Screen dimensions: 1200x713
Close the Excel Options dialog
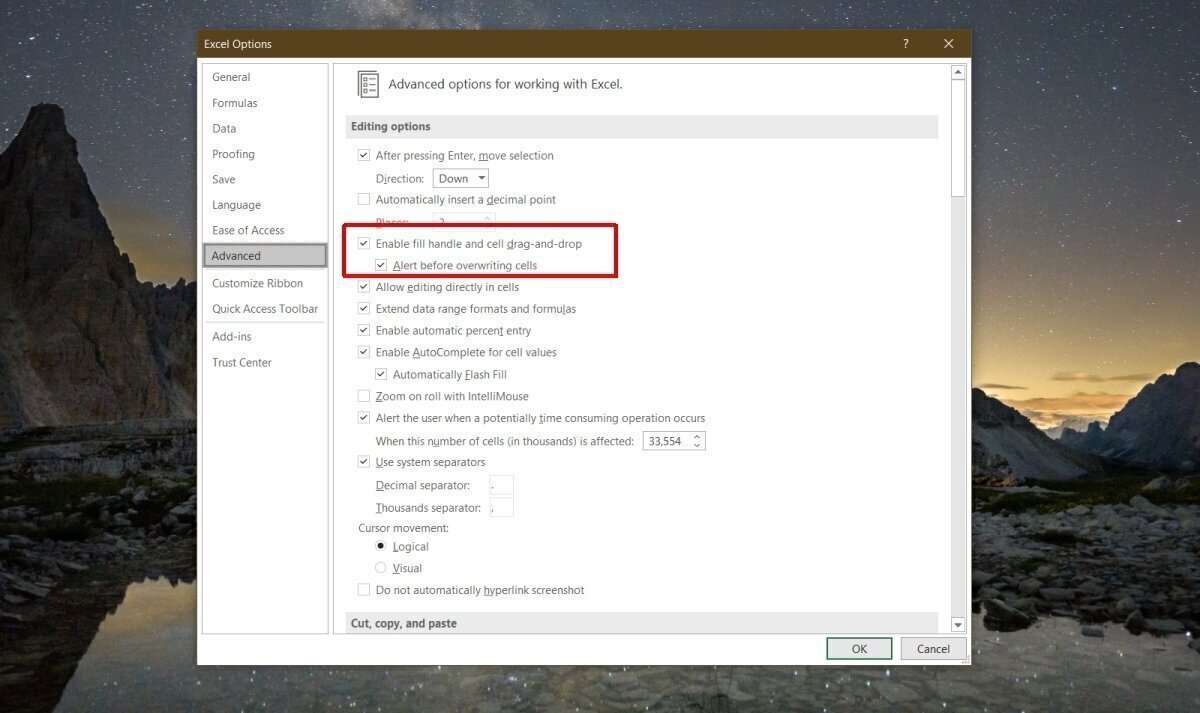[x=949, y=44]
